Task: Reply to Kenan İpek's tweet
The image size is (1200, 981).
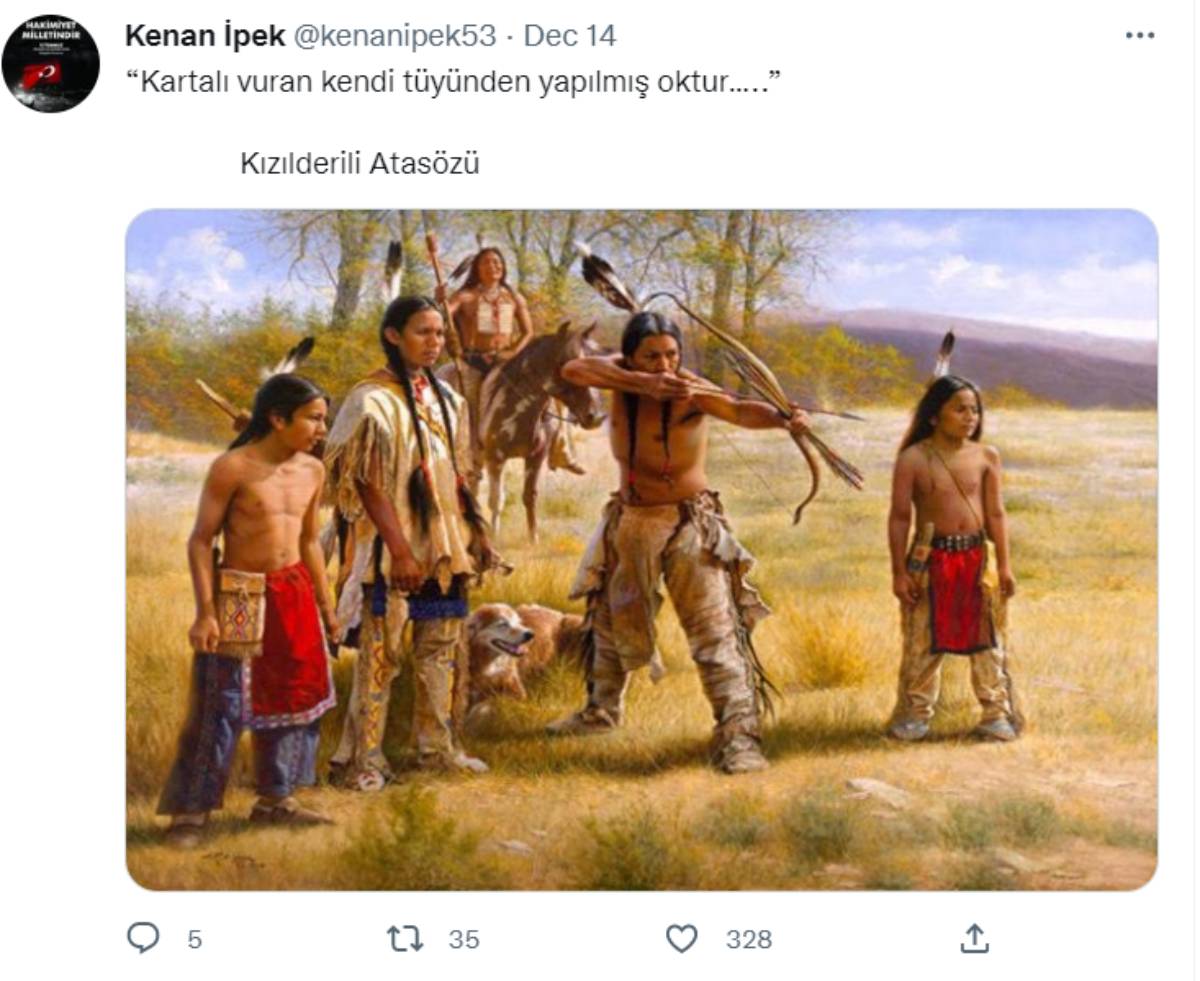Action: [144, 938]
